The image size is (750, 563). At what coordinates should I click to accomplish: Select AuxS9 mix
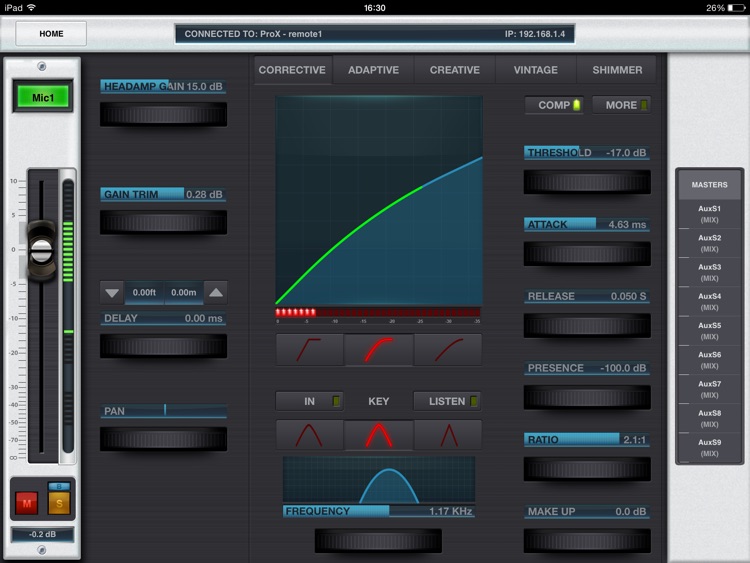coord(709,447)
